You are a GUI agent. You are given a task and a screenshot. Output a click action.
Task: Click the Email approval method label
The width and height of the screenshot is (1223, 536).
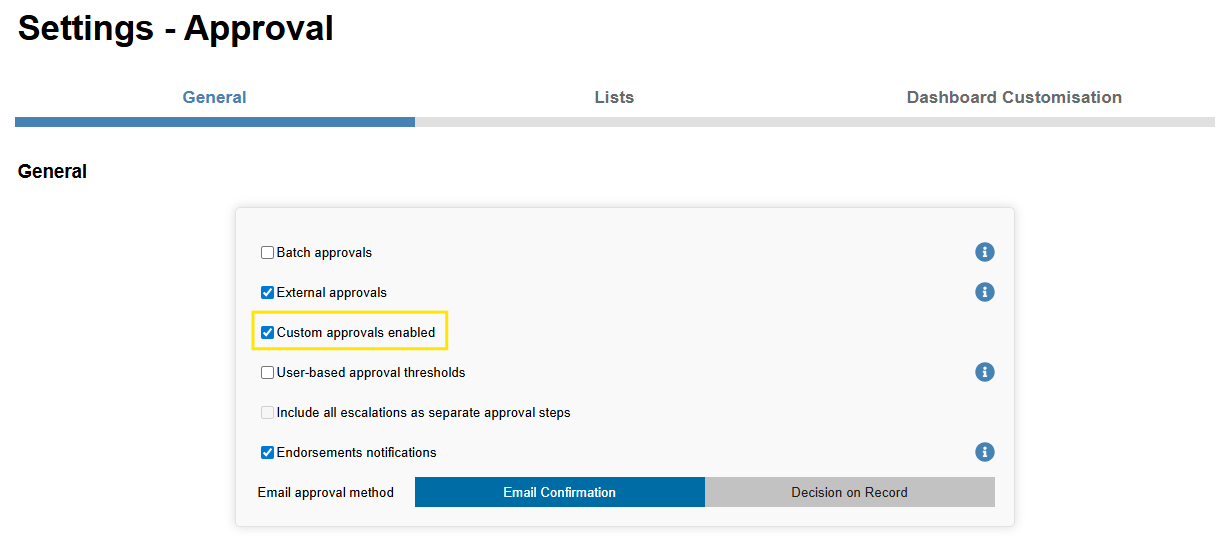point(326,492)
